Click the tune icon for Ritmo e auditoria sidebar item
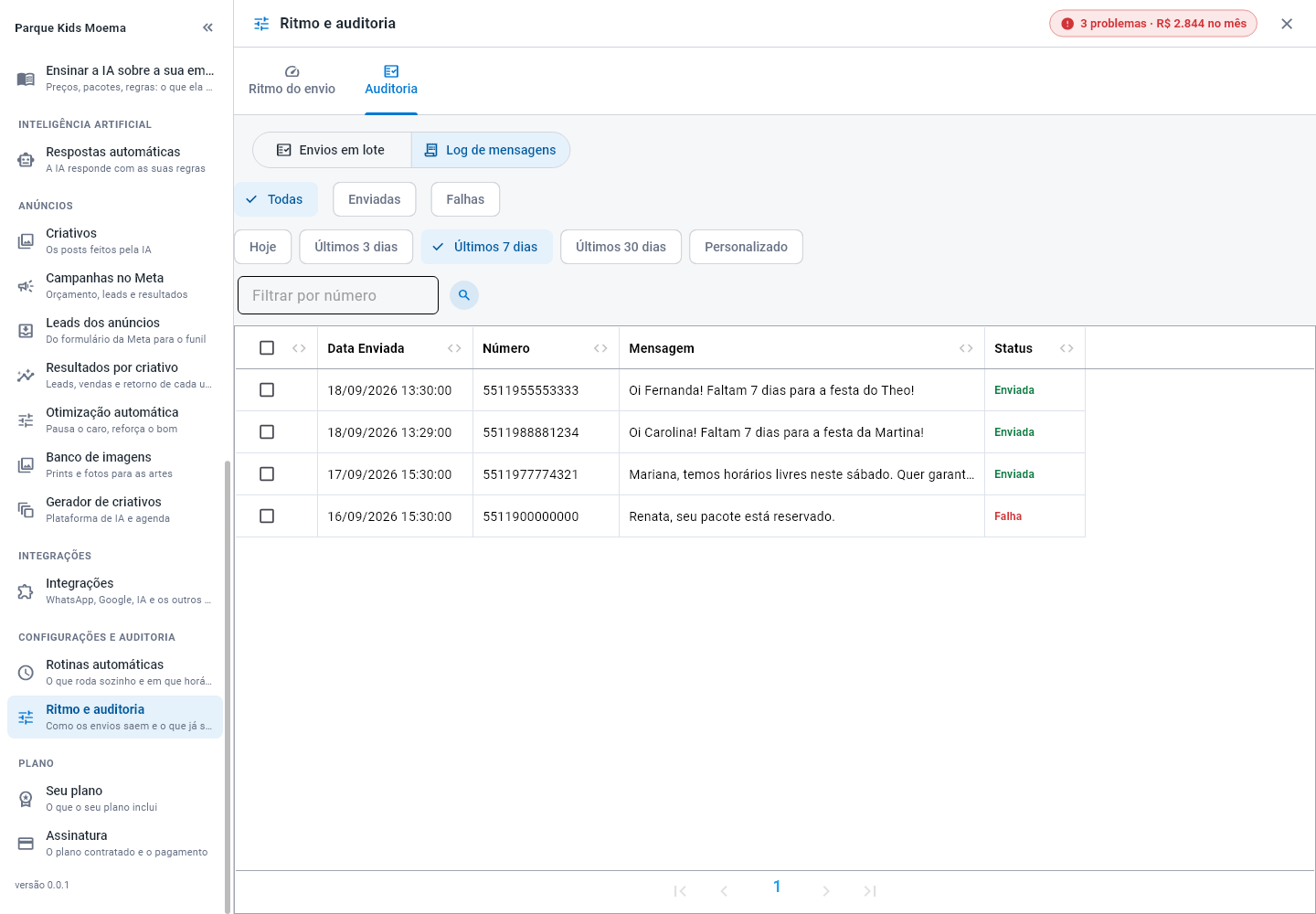1316x914 pixels. pos(26,717)
